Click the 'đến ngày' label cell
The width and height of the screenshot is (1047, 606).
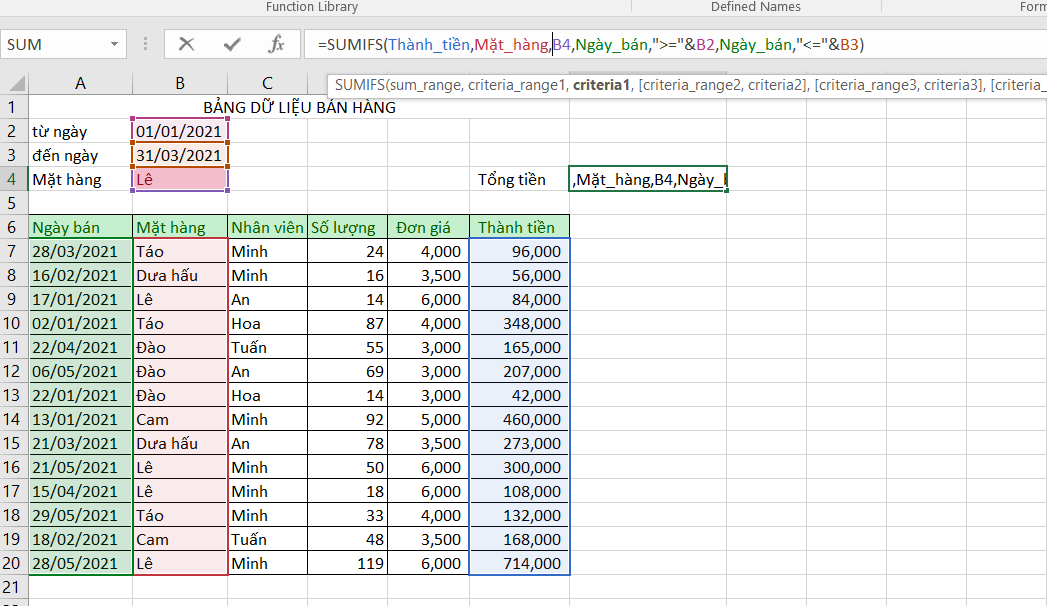tap(80, 156)
